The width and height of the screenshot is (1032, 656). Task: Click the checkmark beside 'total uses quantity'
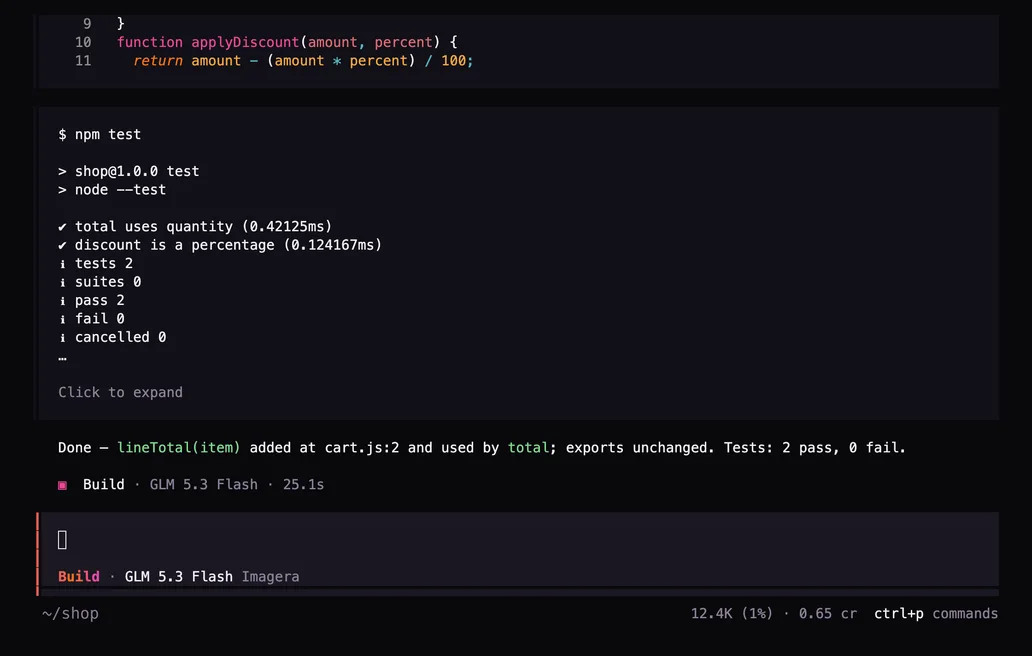pyautogui.click(x=63, y=227)
